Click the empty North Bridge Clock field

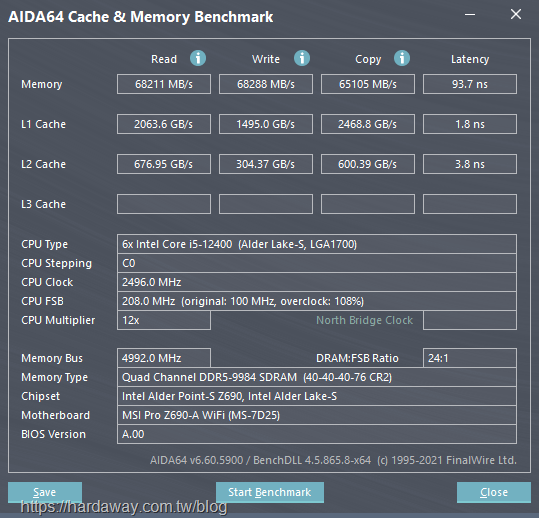click(470, 320)
